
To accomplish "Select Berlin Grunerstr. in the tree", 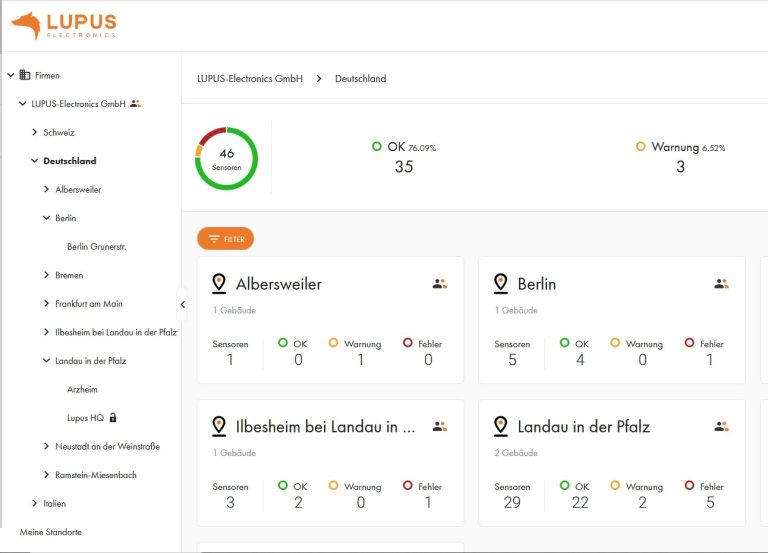I will 96,247.
